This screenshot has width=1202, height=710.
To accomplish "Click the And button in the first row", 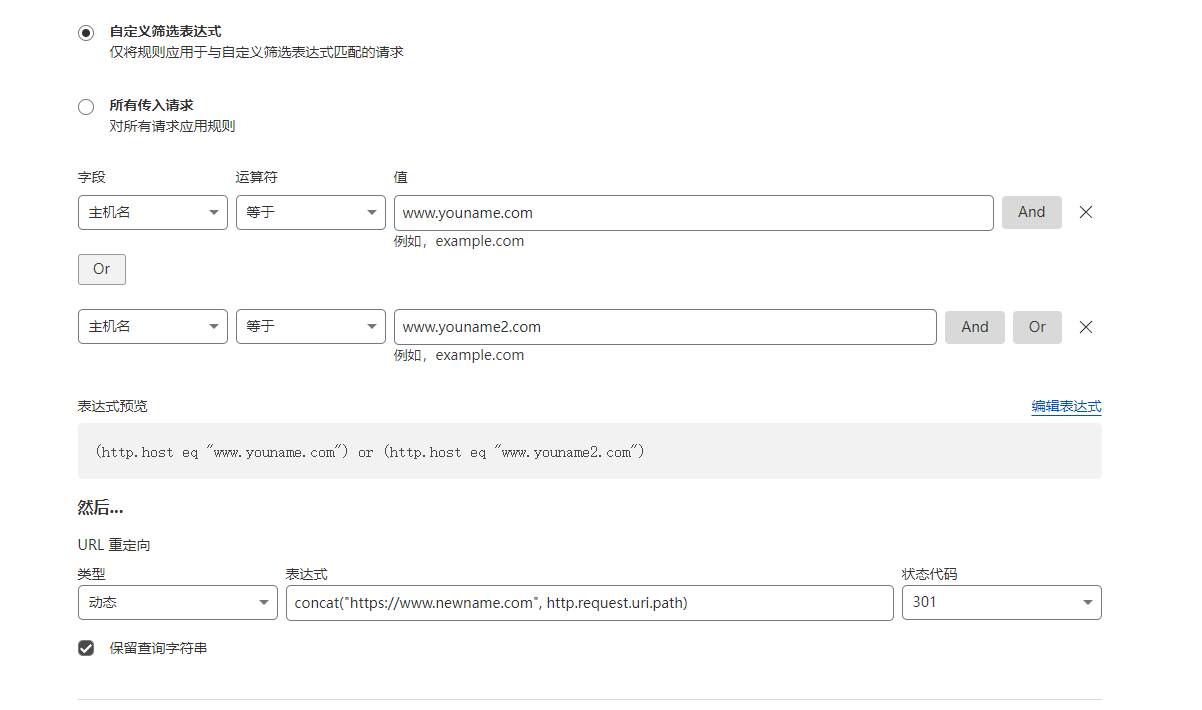I will 1031,212.
